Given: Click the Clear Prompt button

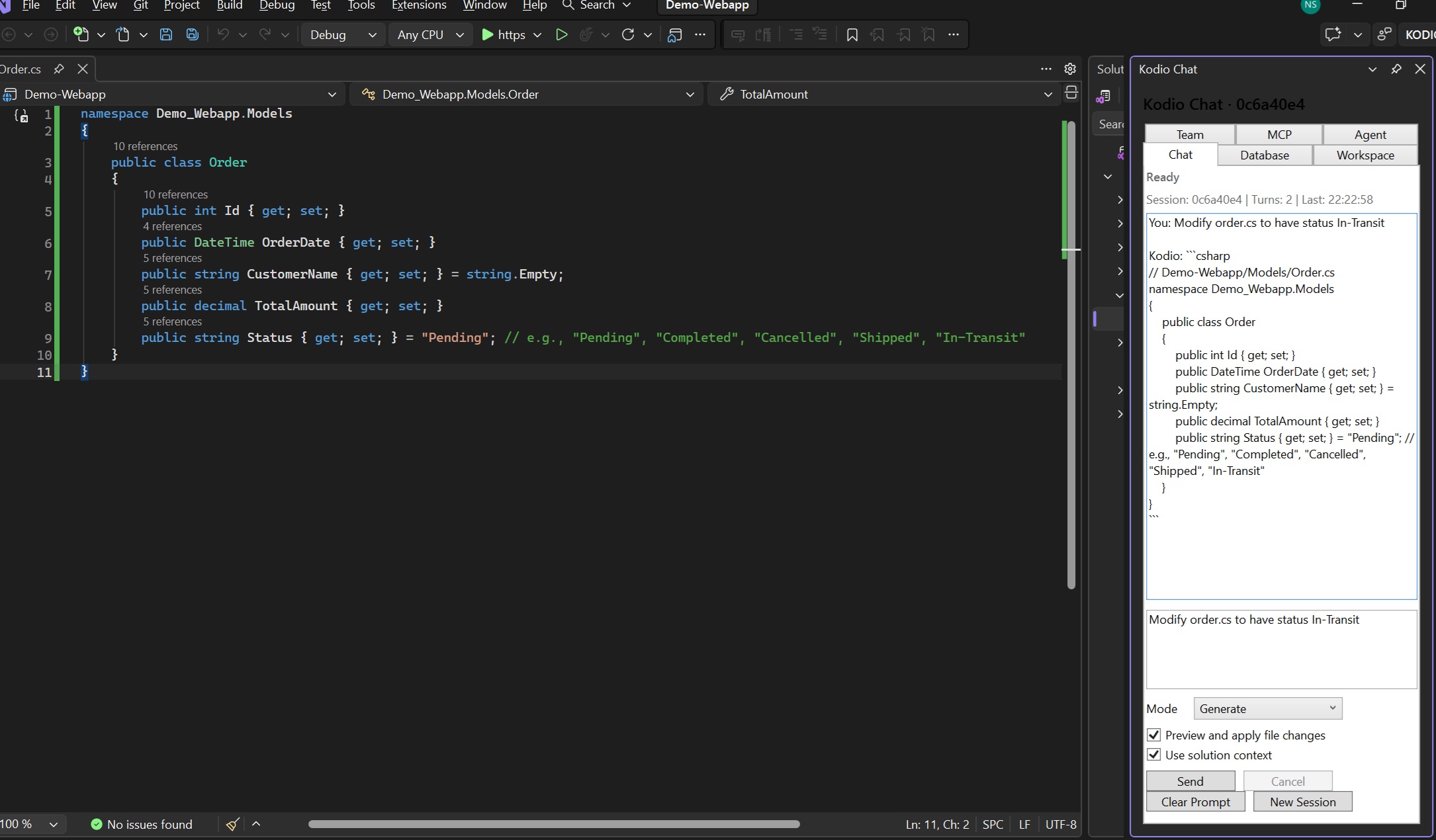Looking at the screenshot, I should click(1195, 802).
